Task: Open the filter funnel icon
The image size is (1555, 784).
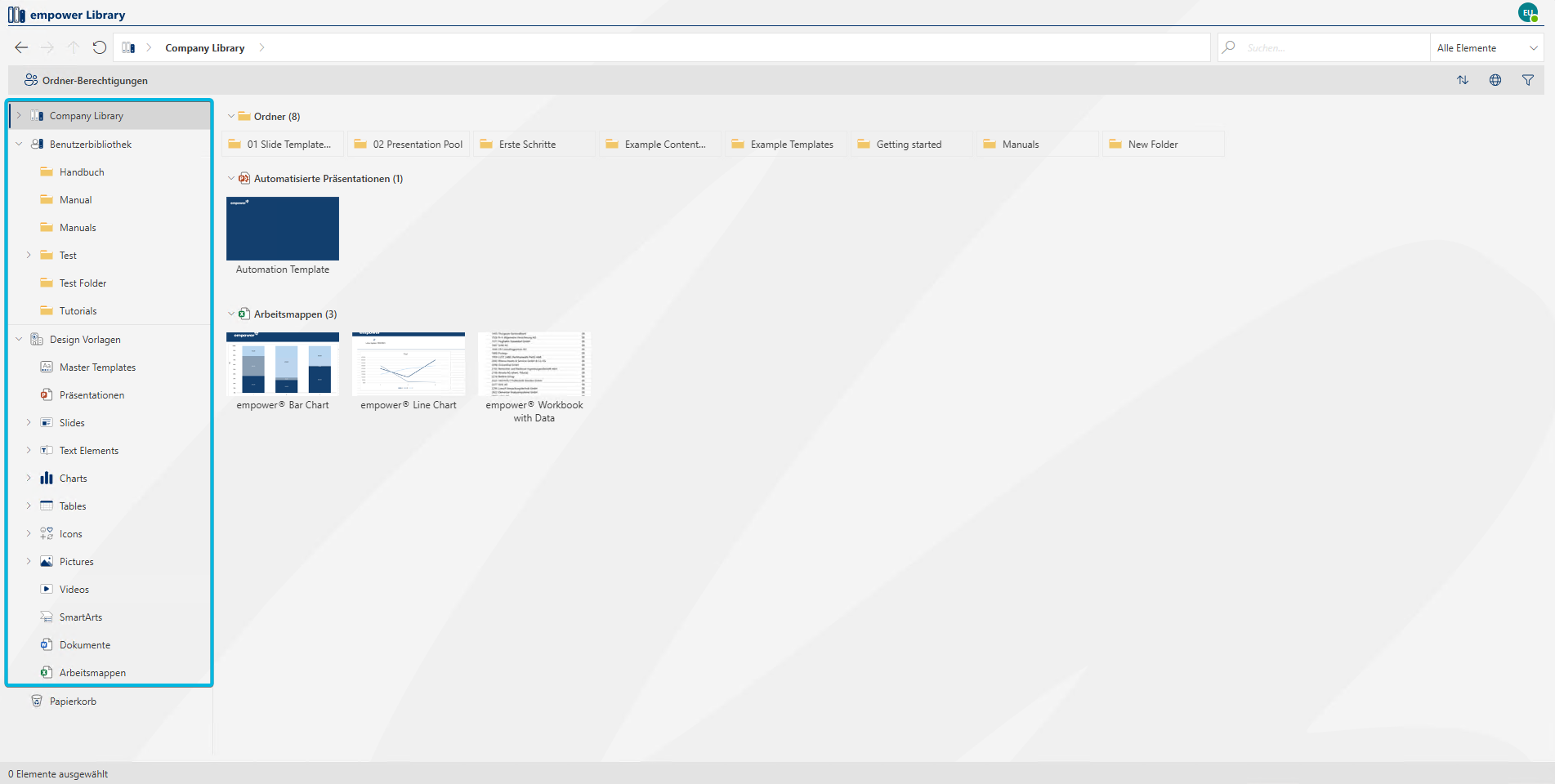Action: point(1528,80)
